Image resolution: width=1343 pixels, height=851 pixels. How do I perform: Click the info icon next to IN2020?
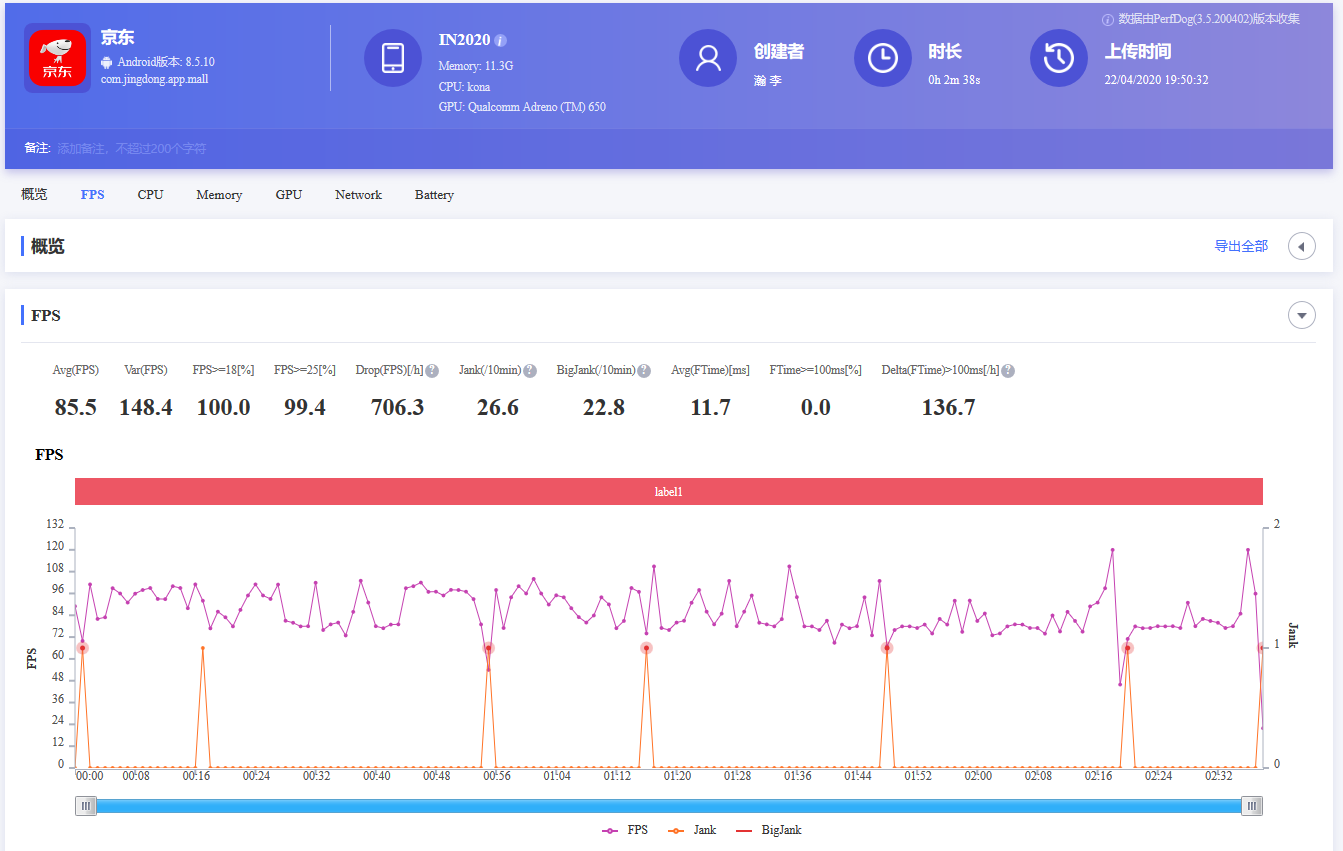(501, 41)
